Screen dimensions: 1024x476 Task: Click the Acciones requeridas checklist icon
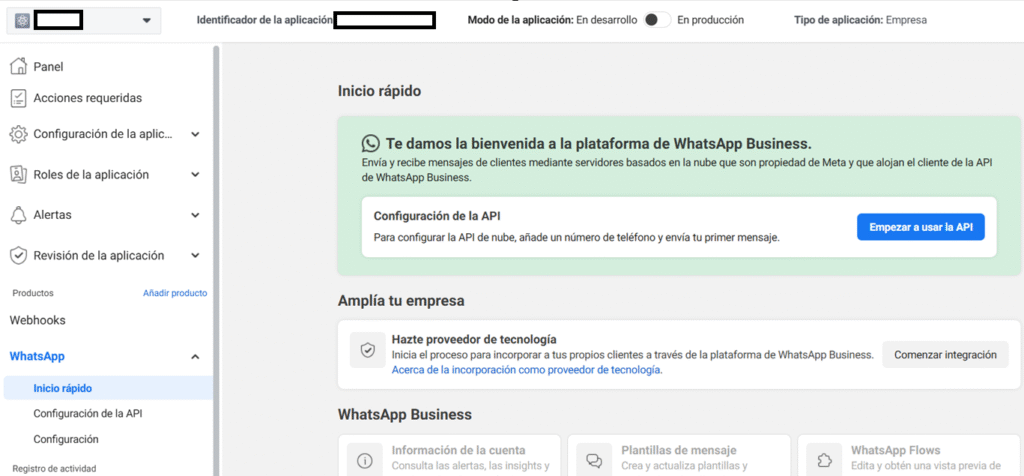[x=18, y=98]
